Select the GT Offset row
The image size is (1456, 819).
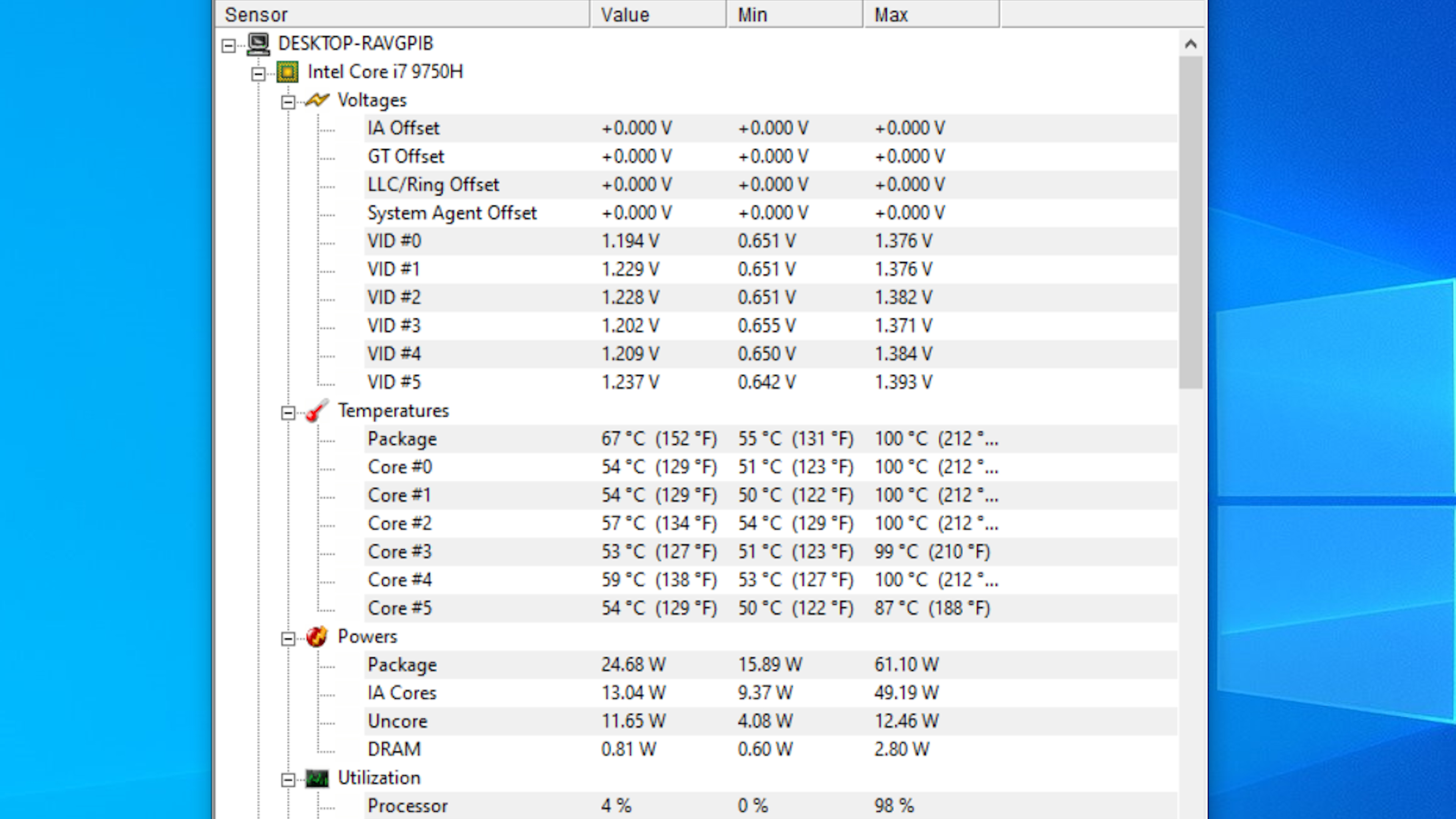click(771, 157)
